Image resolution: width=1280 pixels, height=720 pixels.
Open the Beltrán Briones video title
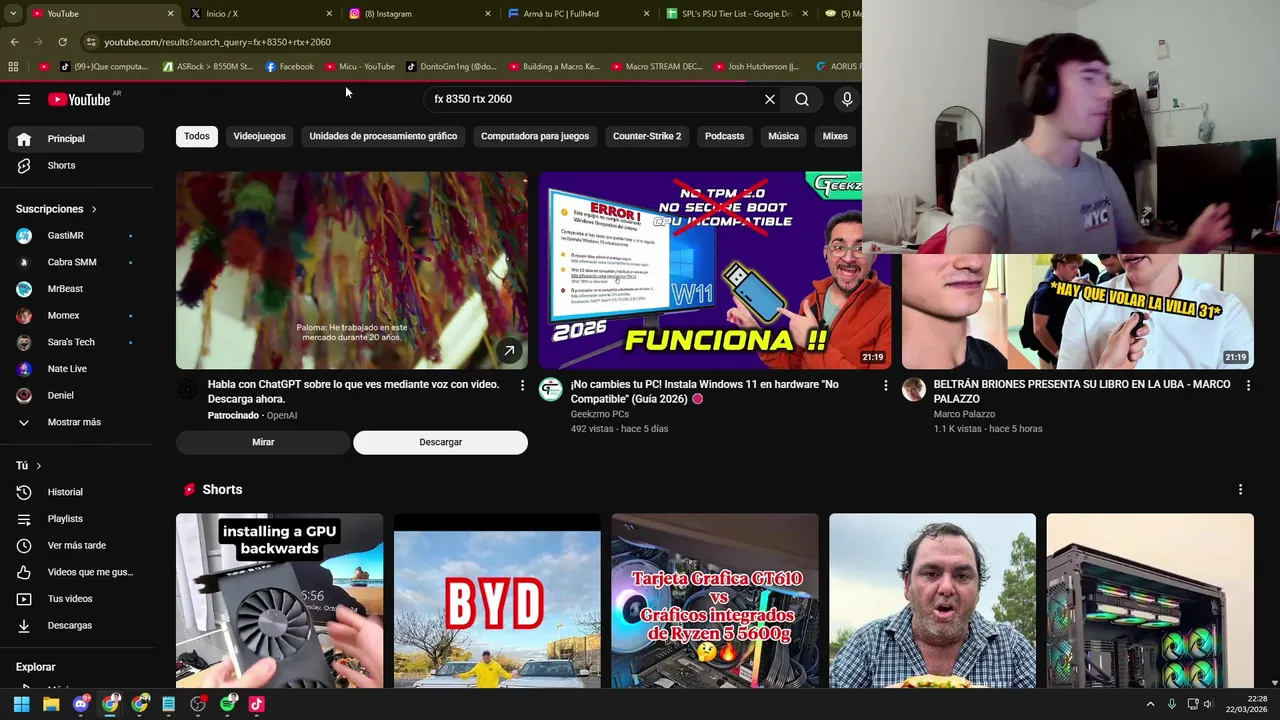coord(1082,391)
